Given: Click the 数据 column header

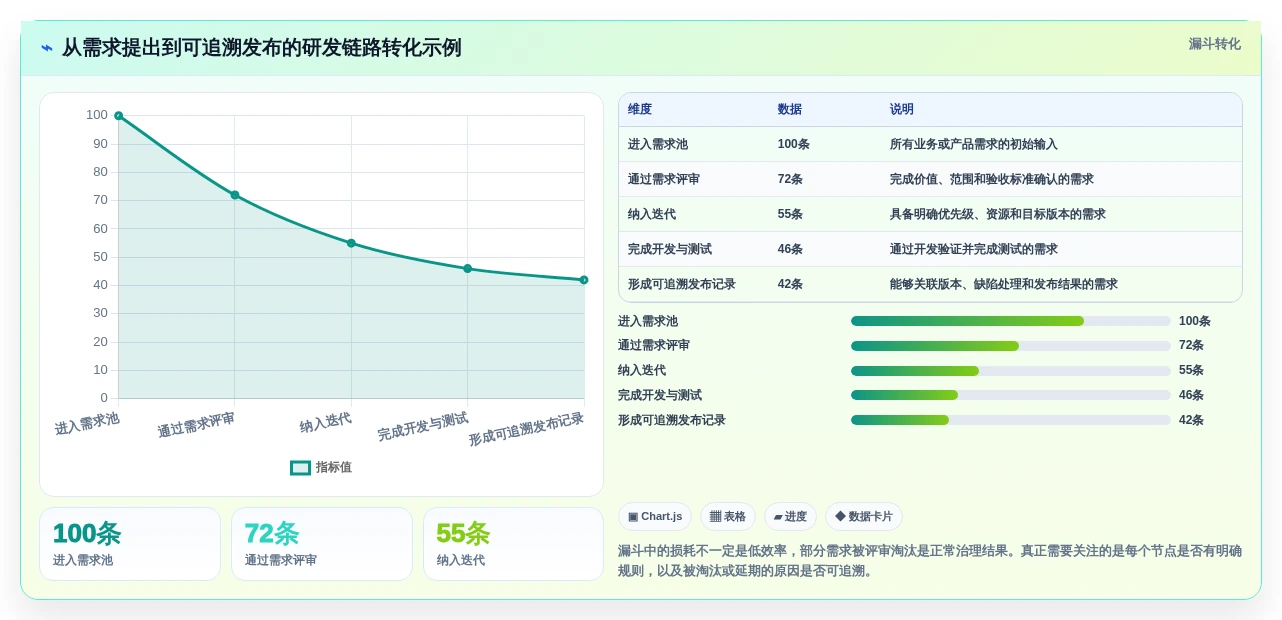Looking at the screenshot, I should (x=790, y=109).
